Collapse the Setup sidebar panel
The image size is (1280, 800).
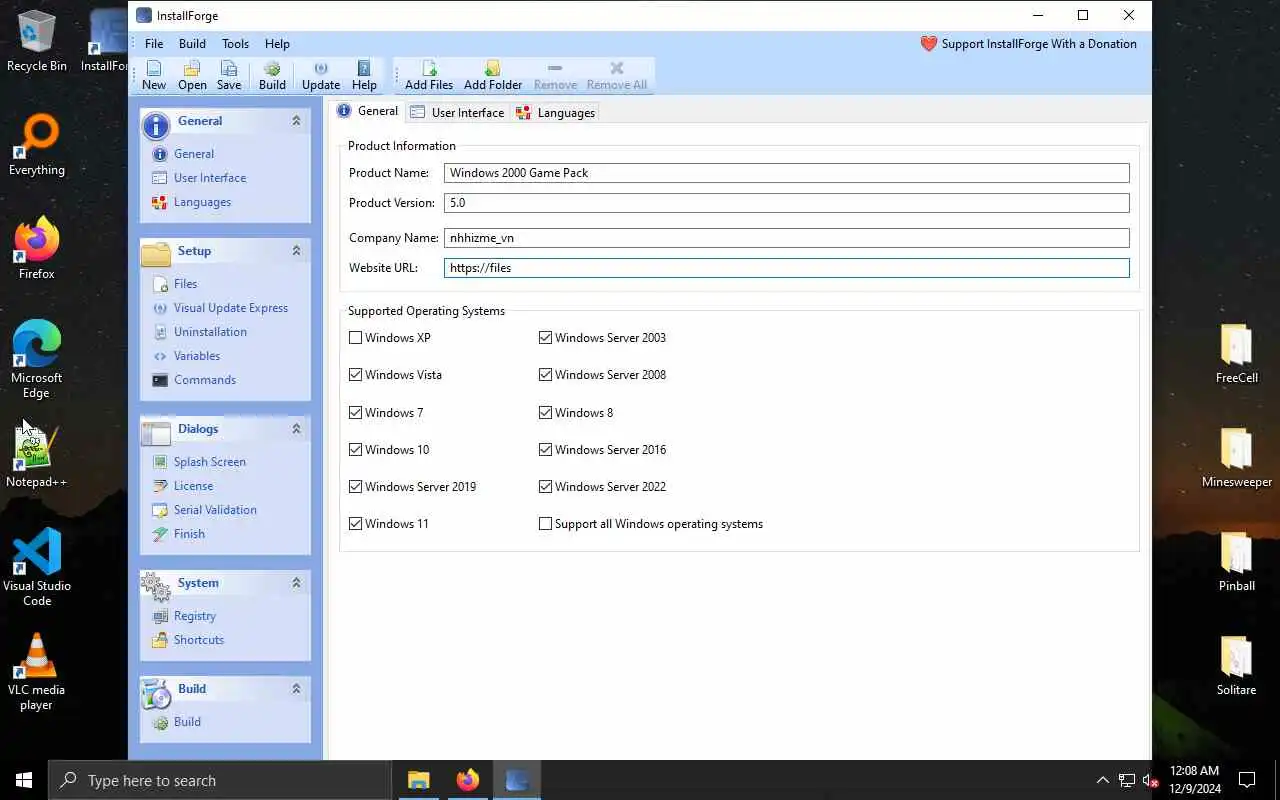[296, 251]
